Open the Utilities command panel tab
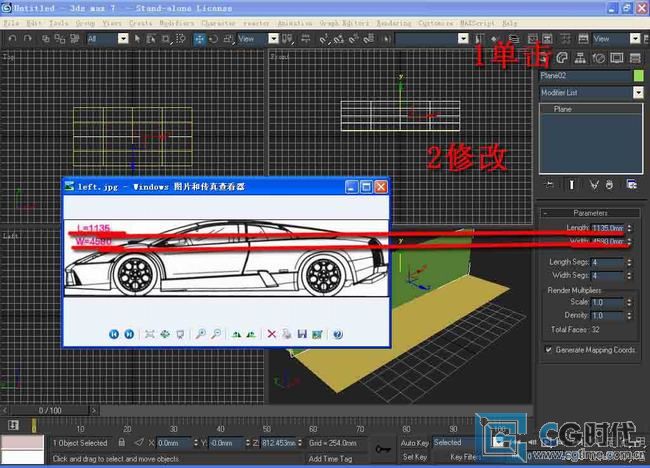The height and width of the screenshot is (468, 650). pos(635,58)
